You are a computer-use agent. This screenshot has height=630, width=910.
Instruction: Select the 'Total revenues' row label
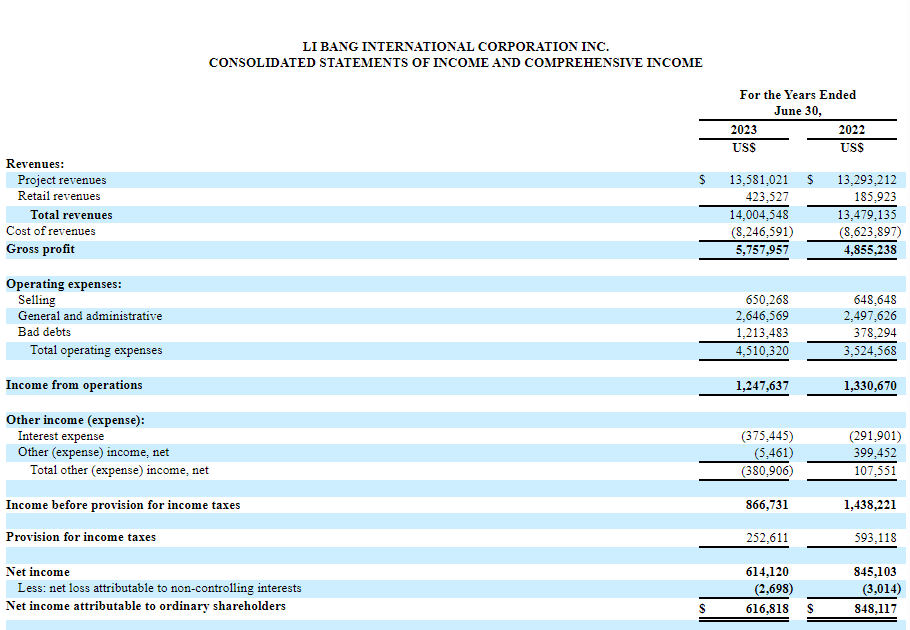click(71, 215)
